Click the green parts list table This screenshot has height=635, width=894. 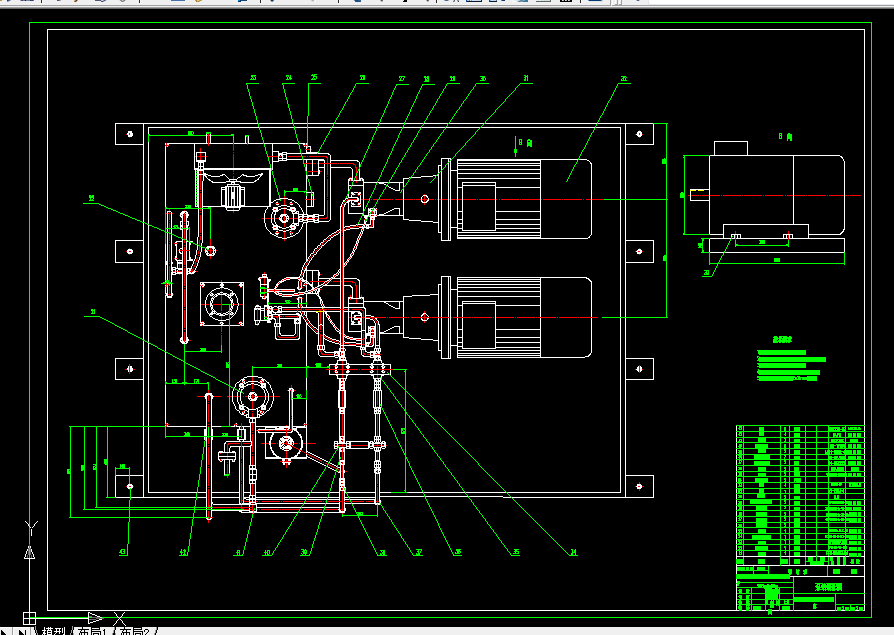tap(800, 495)
